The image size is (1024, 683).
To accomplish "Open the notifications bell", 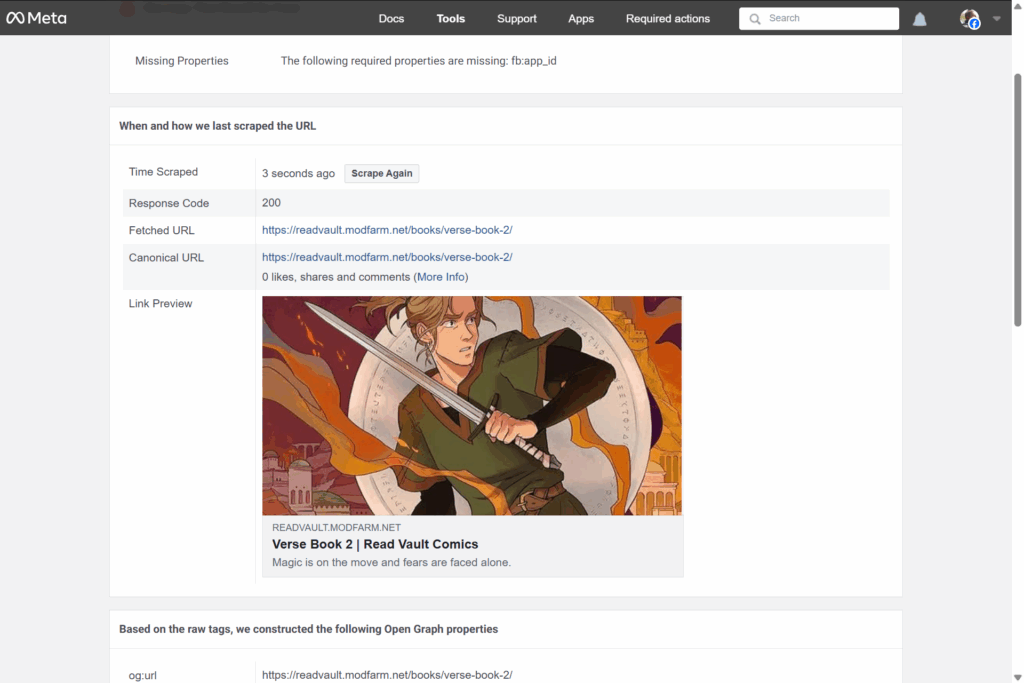I will point(919,19).
